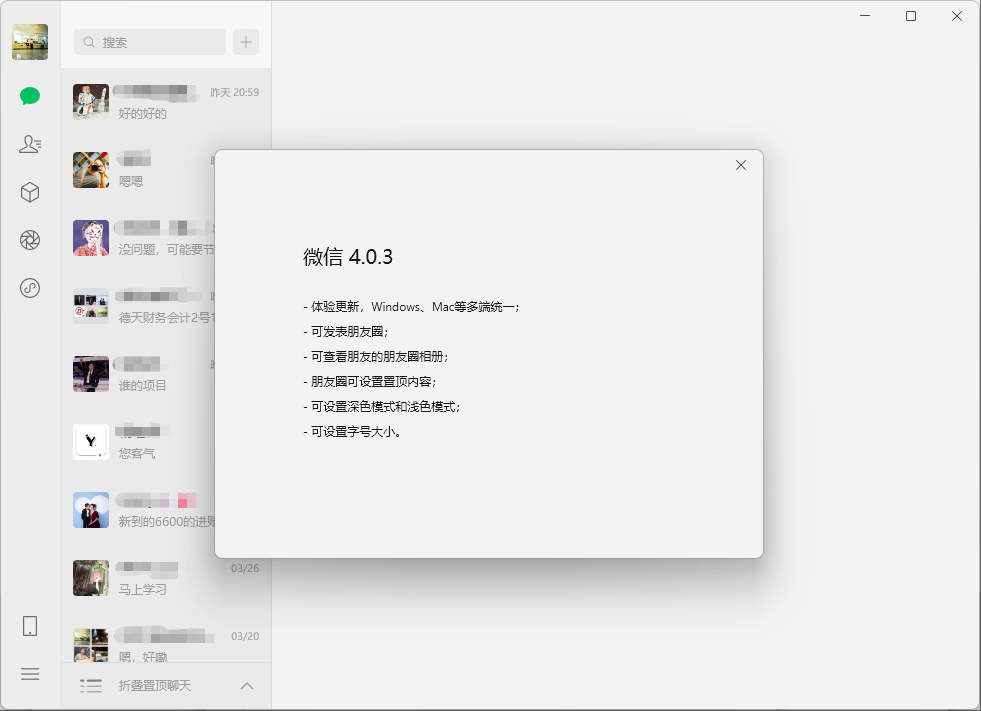The image size is (981, 711).
Task: Open the chat with message 马上学习
Action: click(166, 578)
